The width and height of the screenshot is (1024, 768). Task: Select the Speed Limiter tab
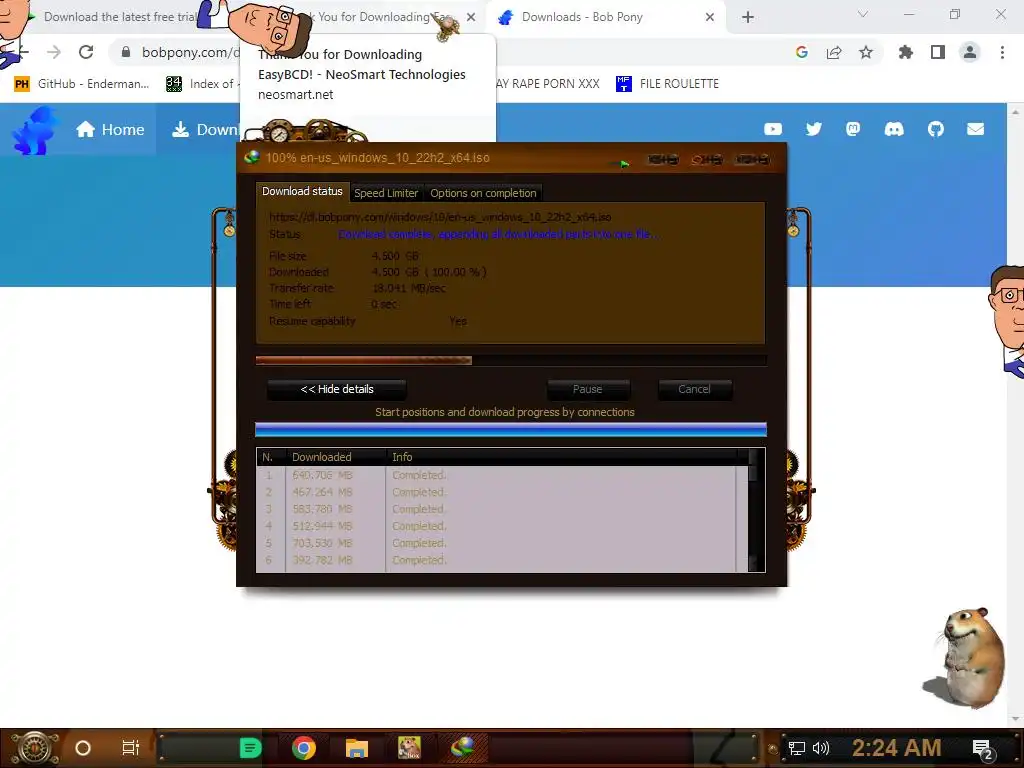tap(386, 193)
